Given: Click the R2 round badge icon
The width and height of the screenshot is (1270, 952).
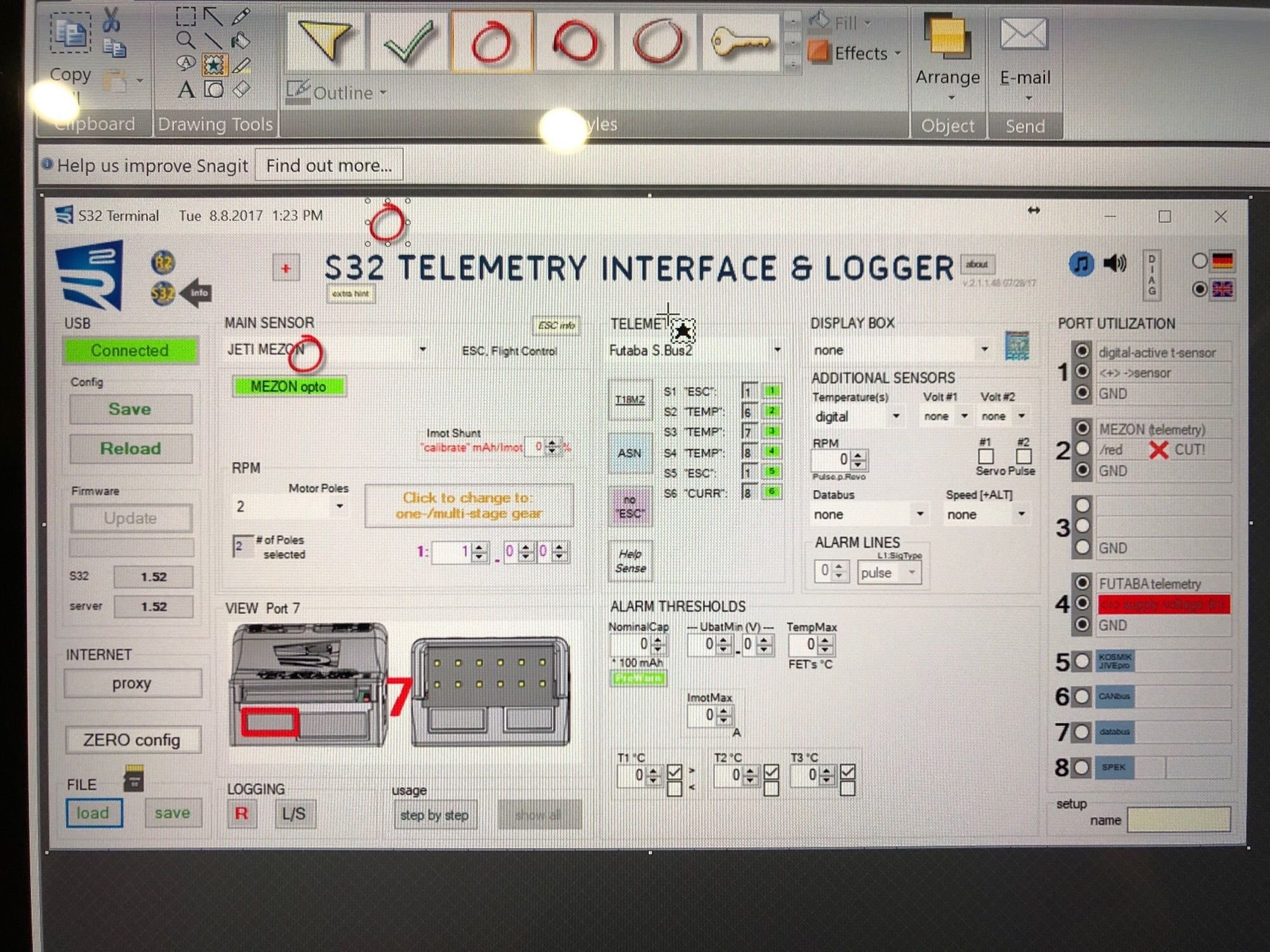Looking at the screenshot, I should pyautogui.click(x=163, y=262).
